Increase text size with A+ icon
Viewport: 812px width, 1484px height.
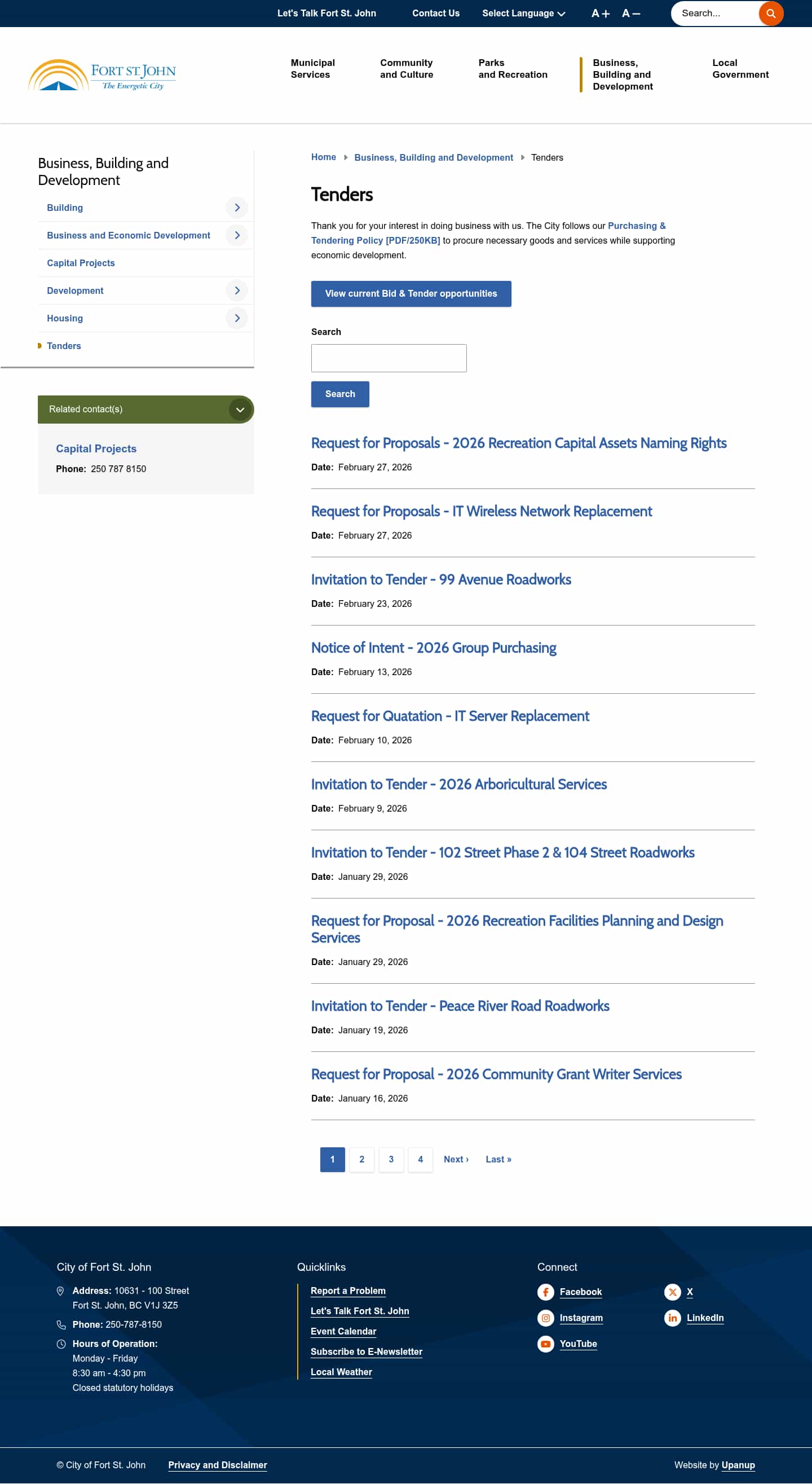[x=600, y=13]
